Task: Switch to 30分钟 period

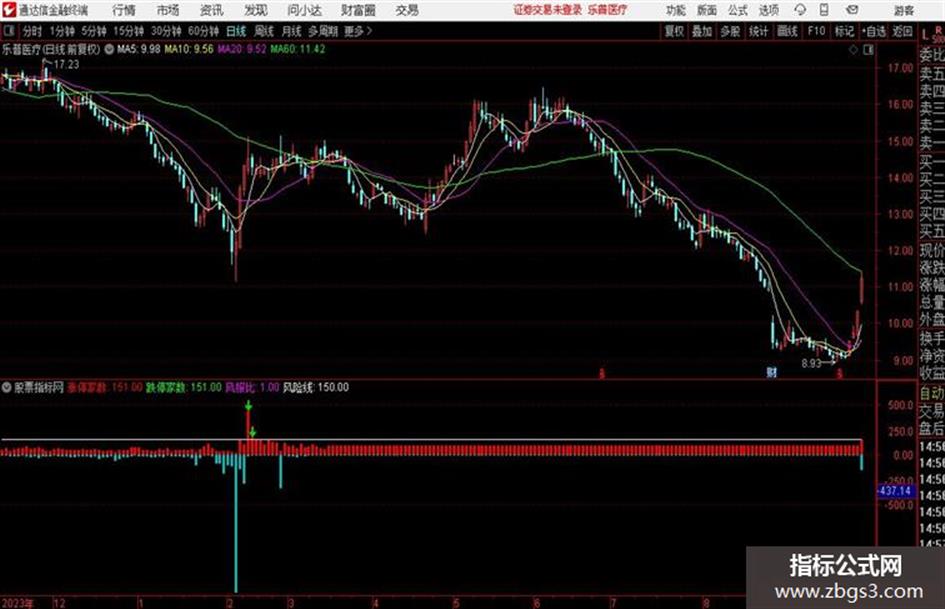Action: 166,31
